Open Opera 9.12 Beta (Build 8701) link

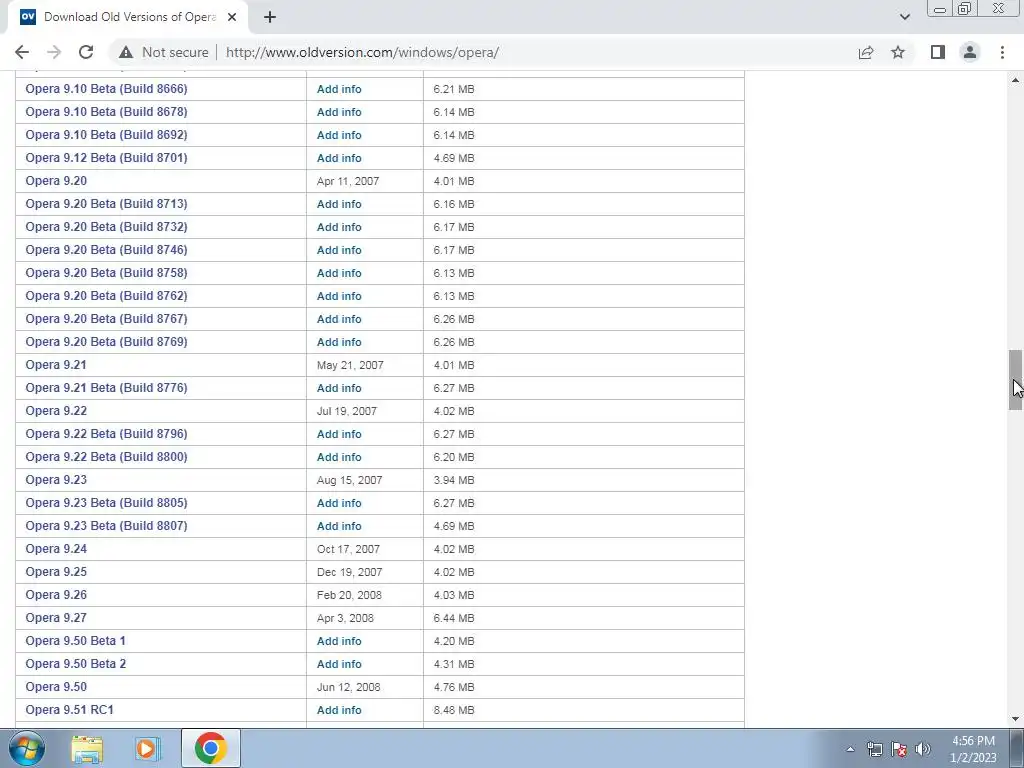click(106, 157)
